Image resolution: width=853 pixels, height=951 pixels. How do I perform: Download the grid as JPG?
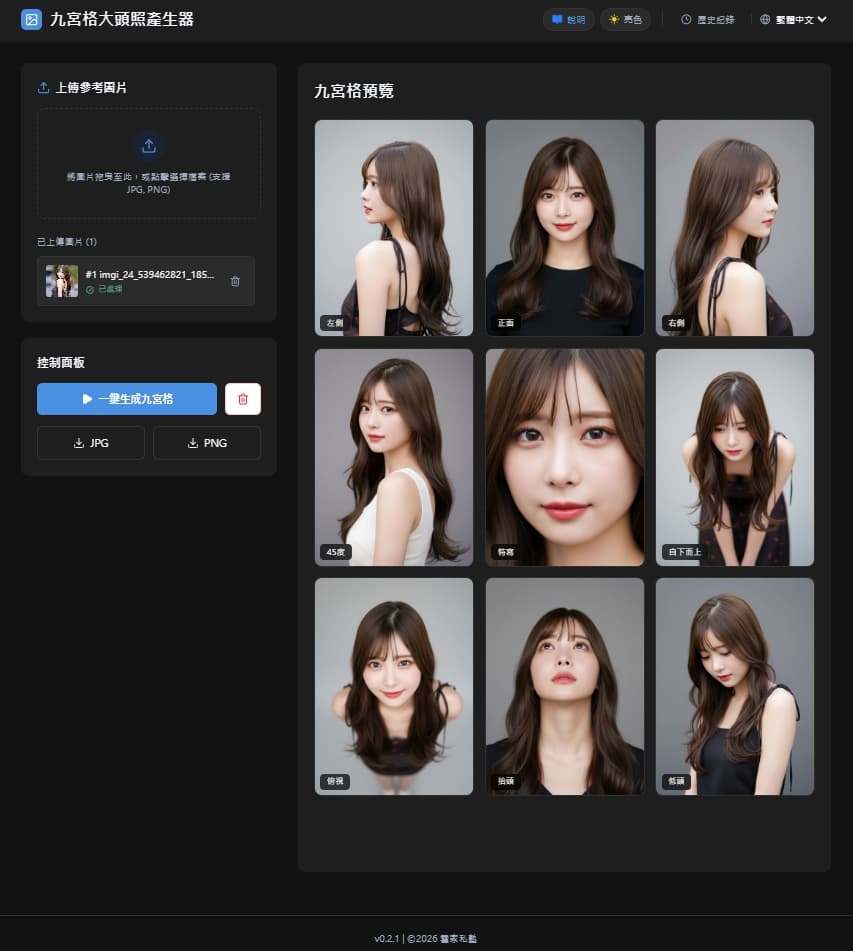[x=91, y=443]
